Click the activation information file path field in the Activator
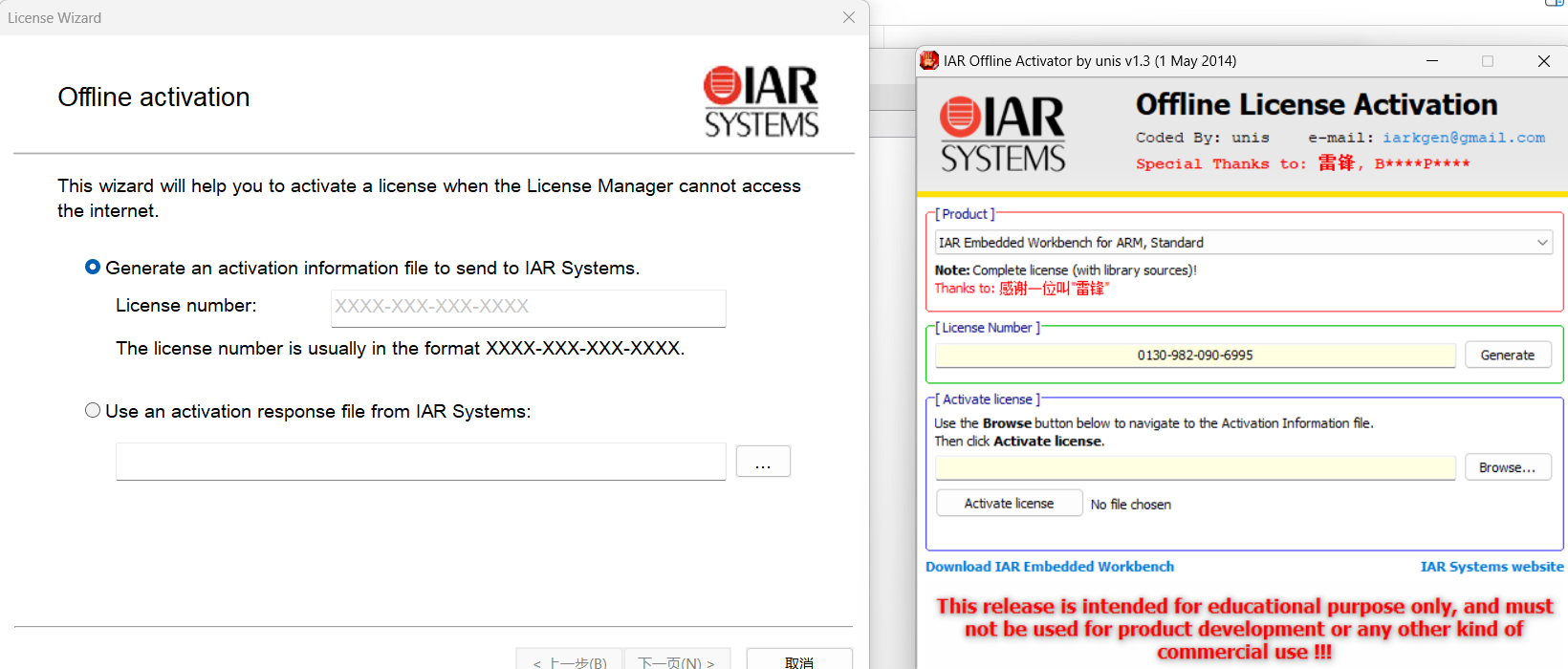The image size is (1568, 669). pos(1195,467)
